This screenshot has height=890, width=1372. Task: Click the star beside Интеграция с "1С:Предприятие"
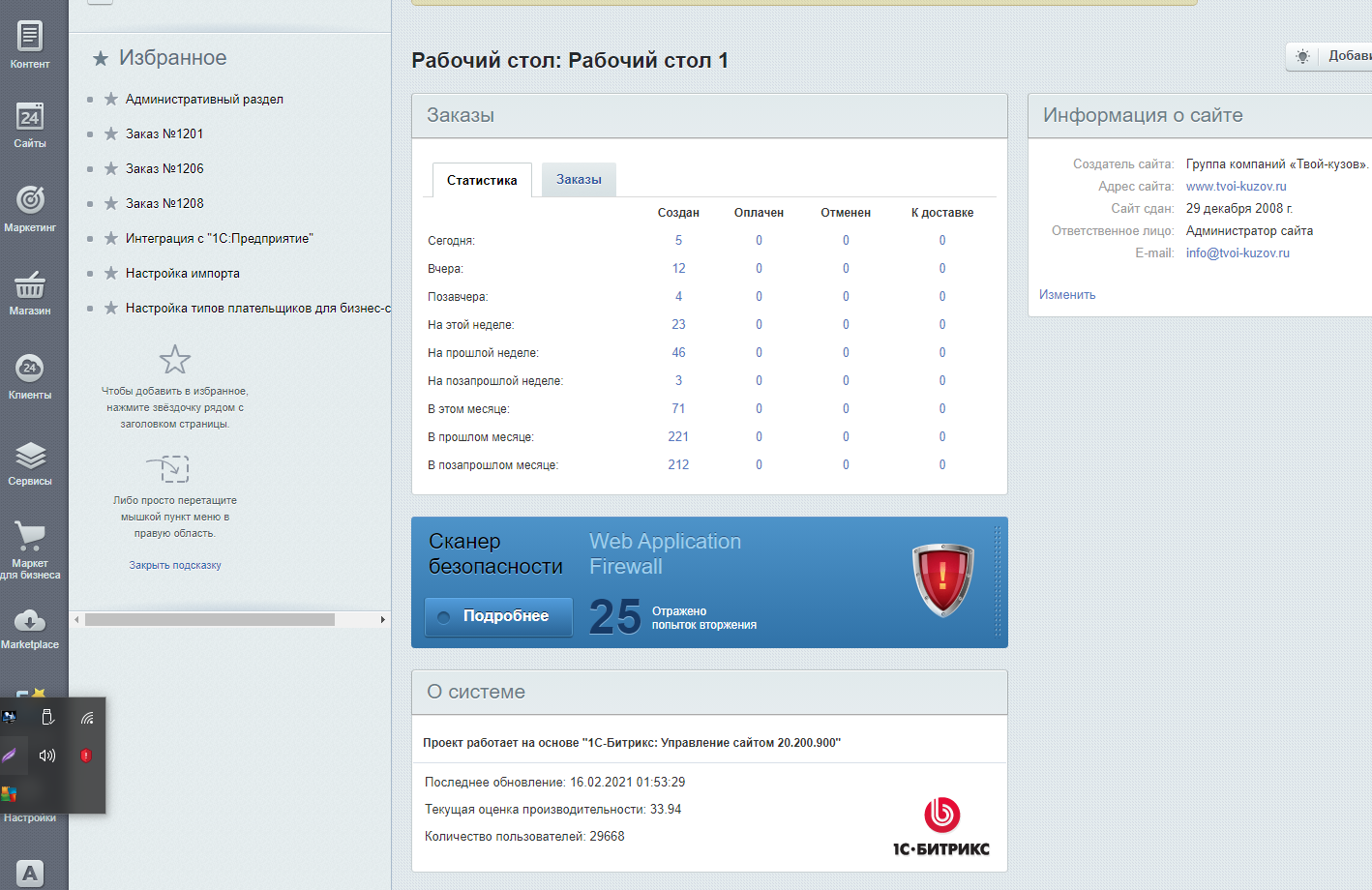[111, 238]
